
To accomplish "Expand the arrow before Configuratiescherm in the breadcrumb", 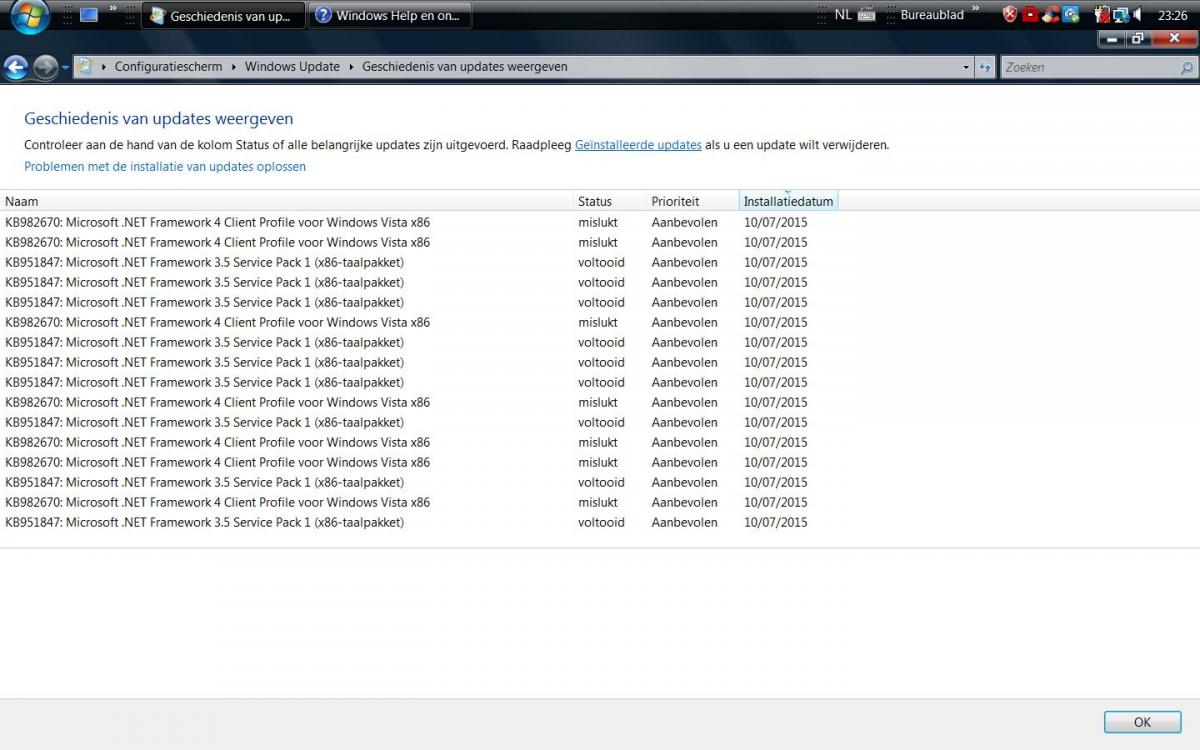I will click(x=105, y=67).
